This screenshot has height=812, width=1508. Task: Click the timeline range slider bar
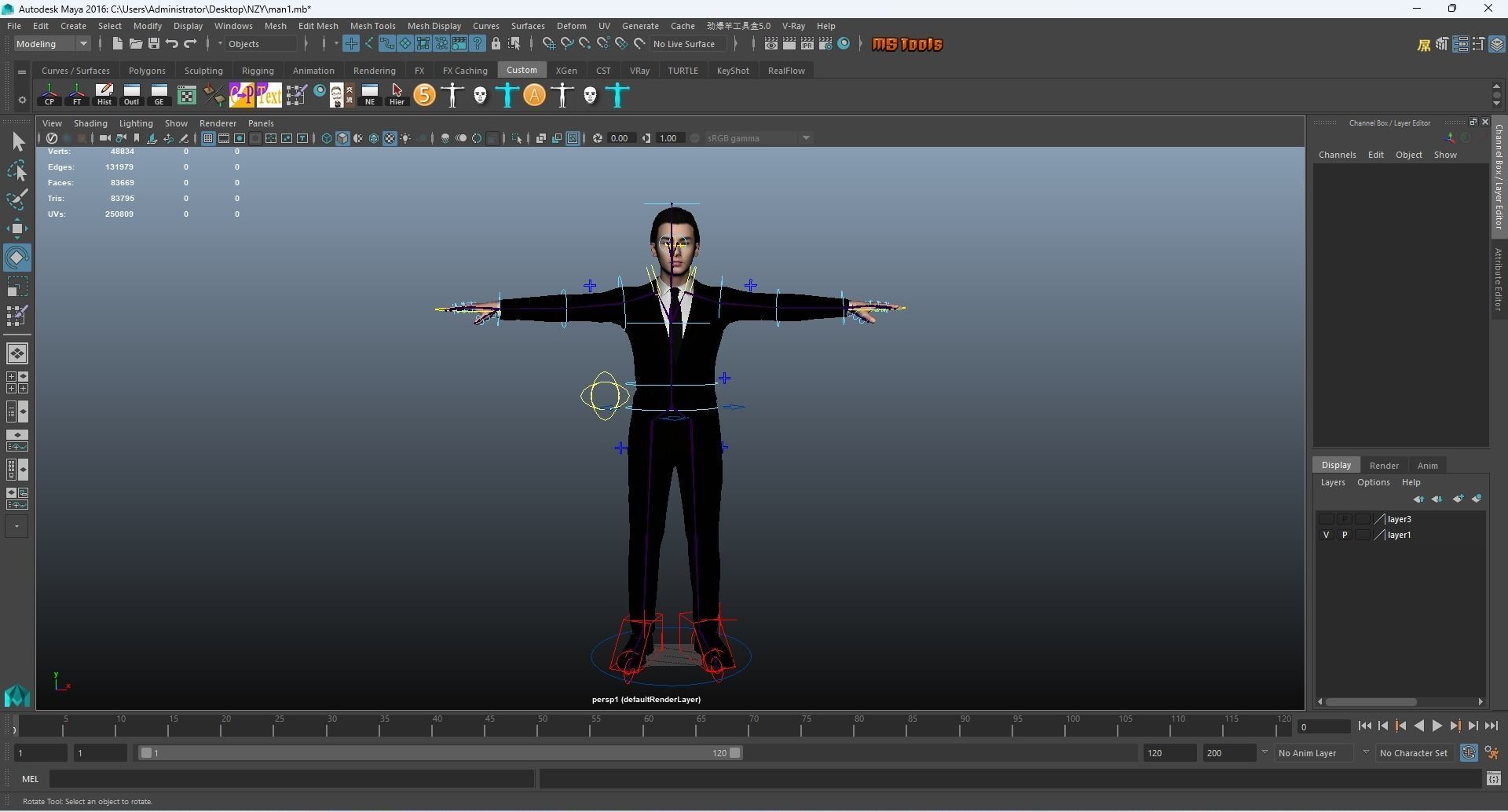click(x=440, y=753)
